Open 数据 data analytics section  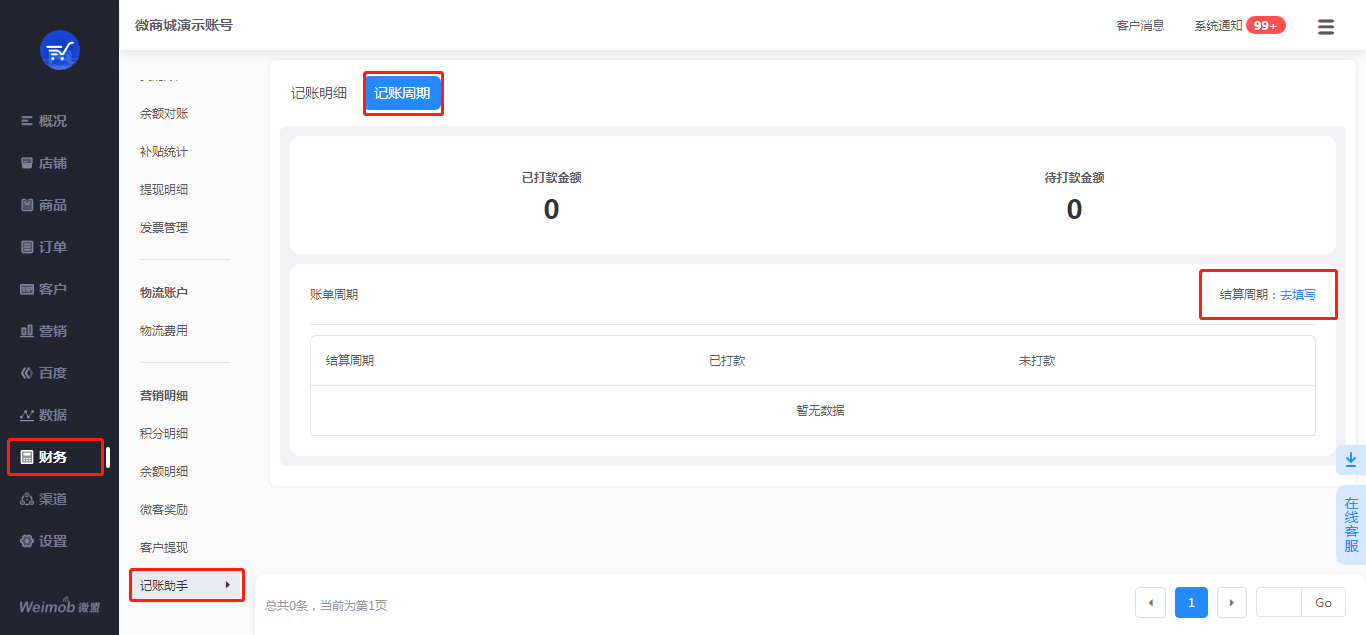point(44,415)
